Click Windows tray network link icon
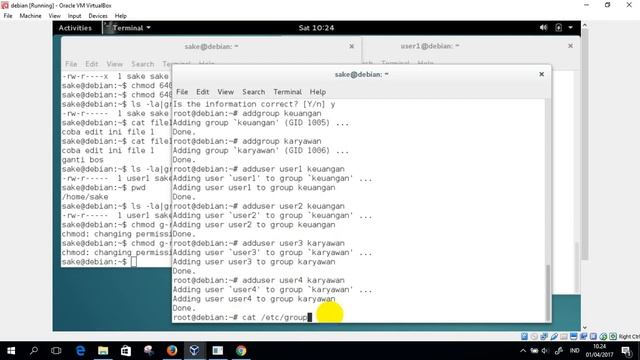This screenshot has width=640, height=360. tap(559, 351)
